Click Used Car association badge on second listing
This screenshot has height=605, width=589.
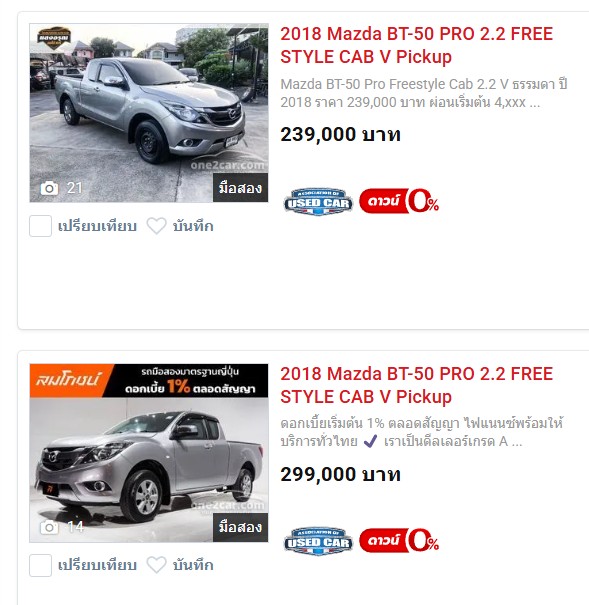pyautogui.click(x=318, y=541)
